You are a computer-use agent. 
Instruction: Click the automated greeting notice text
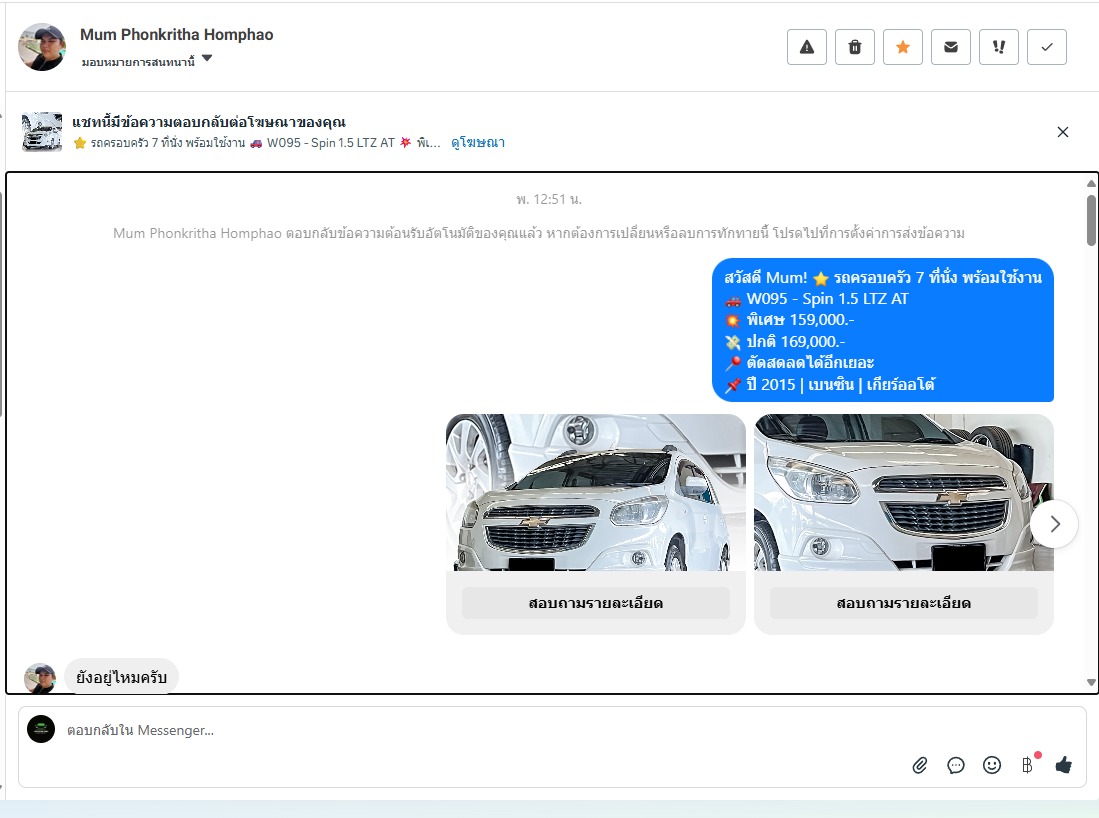539,233
